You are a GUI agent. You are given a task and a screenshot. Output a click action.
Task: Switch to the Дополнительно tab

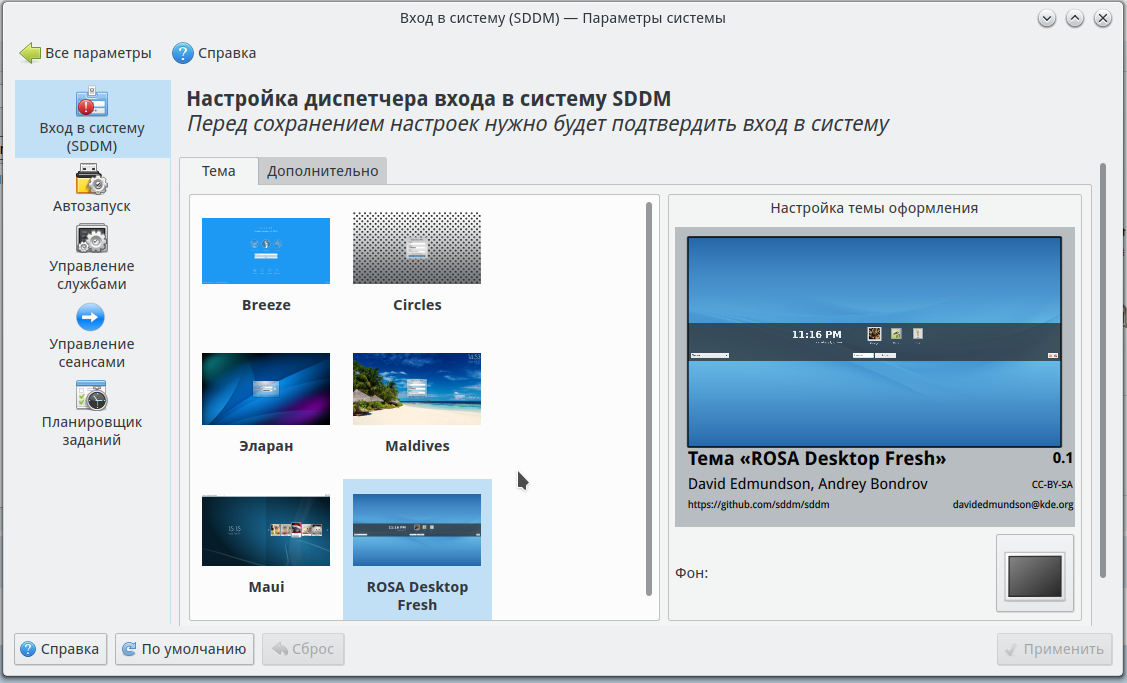tap(323, 171)
